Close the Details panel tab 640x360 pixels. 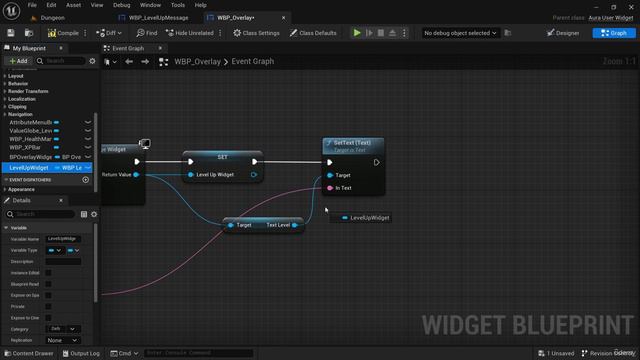tap(61, 200)
